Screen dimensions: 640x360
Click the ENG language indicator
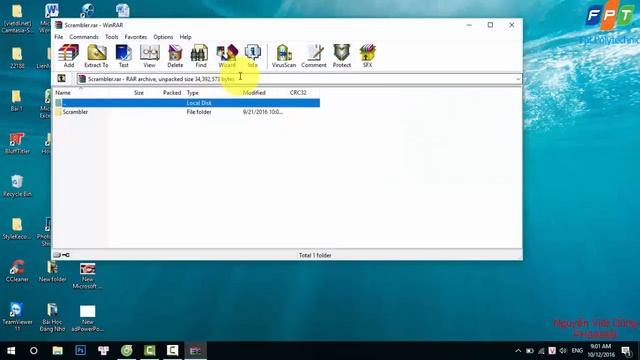[x=577, y=351]
